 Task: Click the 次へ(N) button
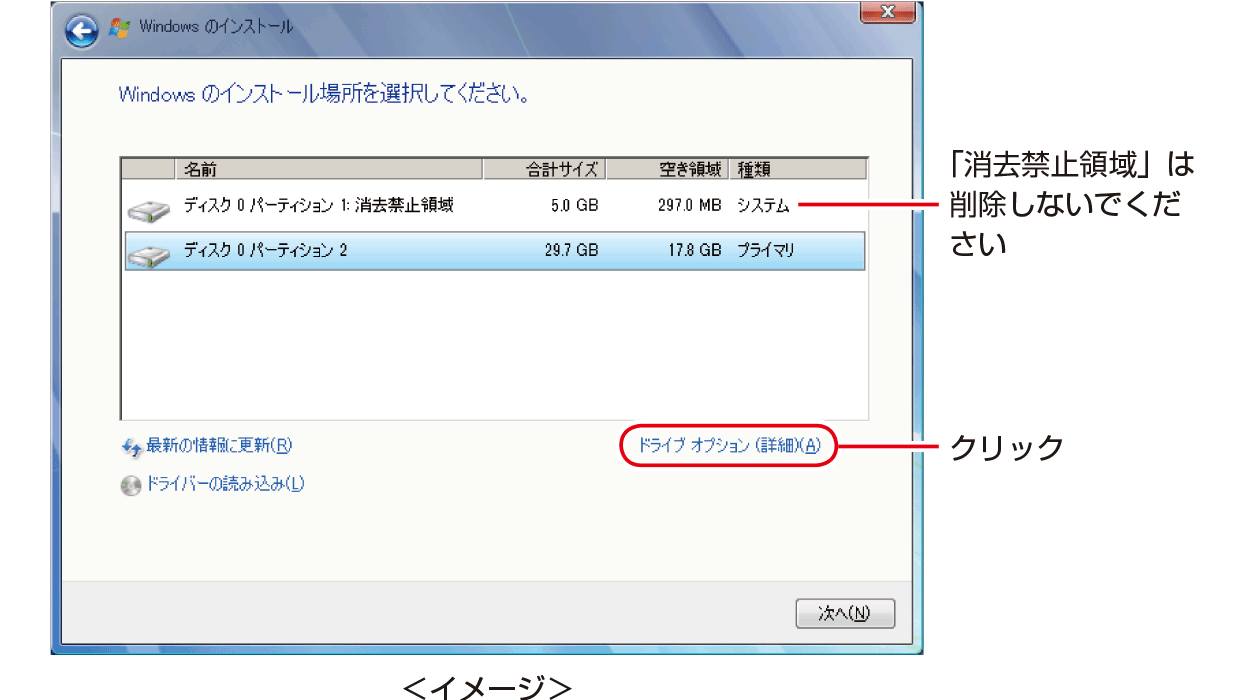(x=845, y=613)
